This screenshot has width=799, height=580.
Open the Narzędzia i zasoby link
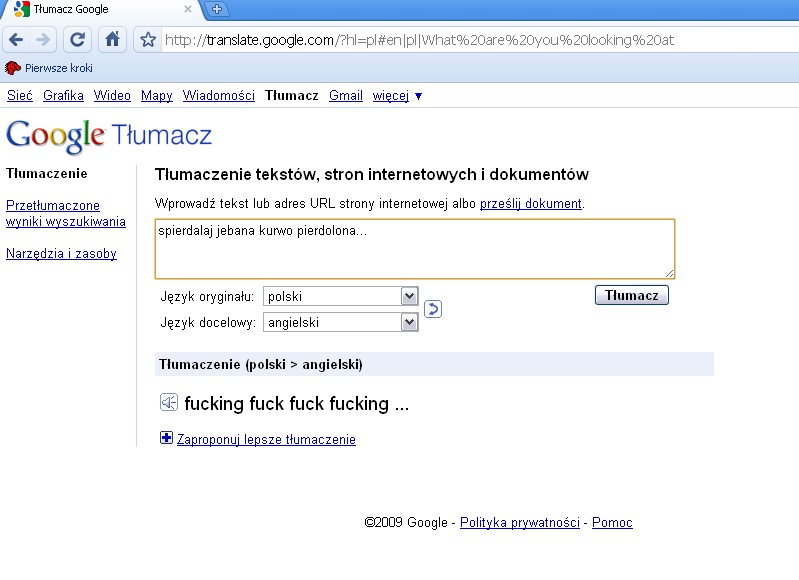click(x=61, y=253)
